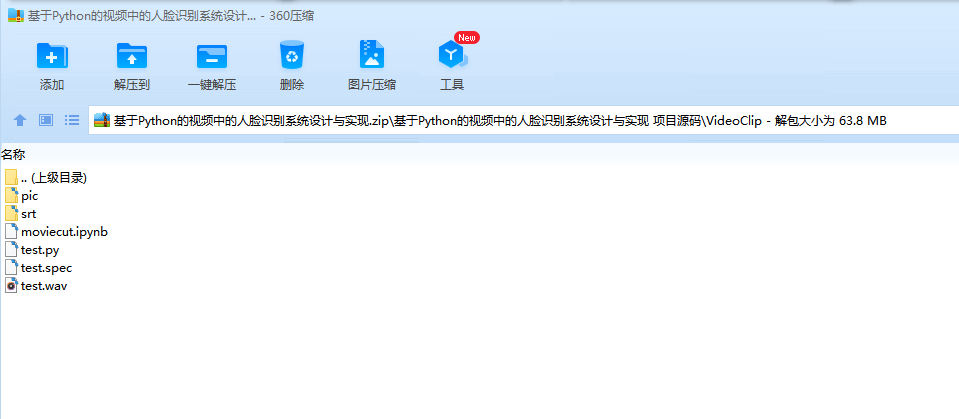Image resolution: width=959 pixels, height=419 pixels.
Task: Select the moviecut.ipynb file icon
Action: point(12,231)
